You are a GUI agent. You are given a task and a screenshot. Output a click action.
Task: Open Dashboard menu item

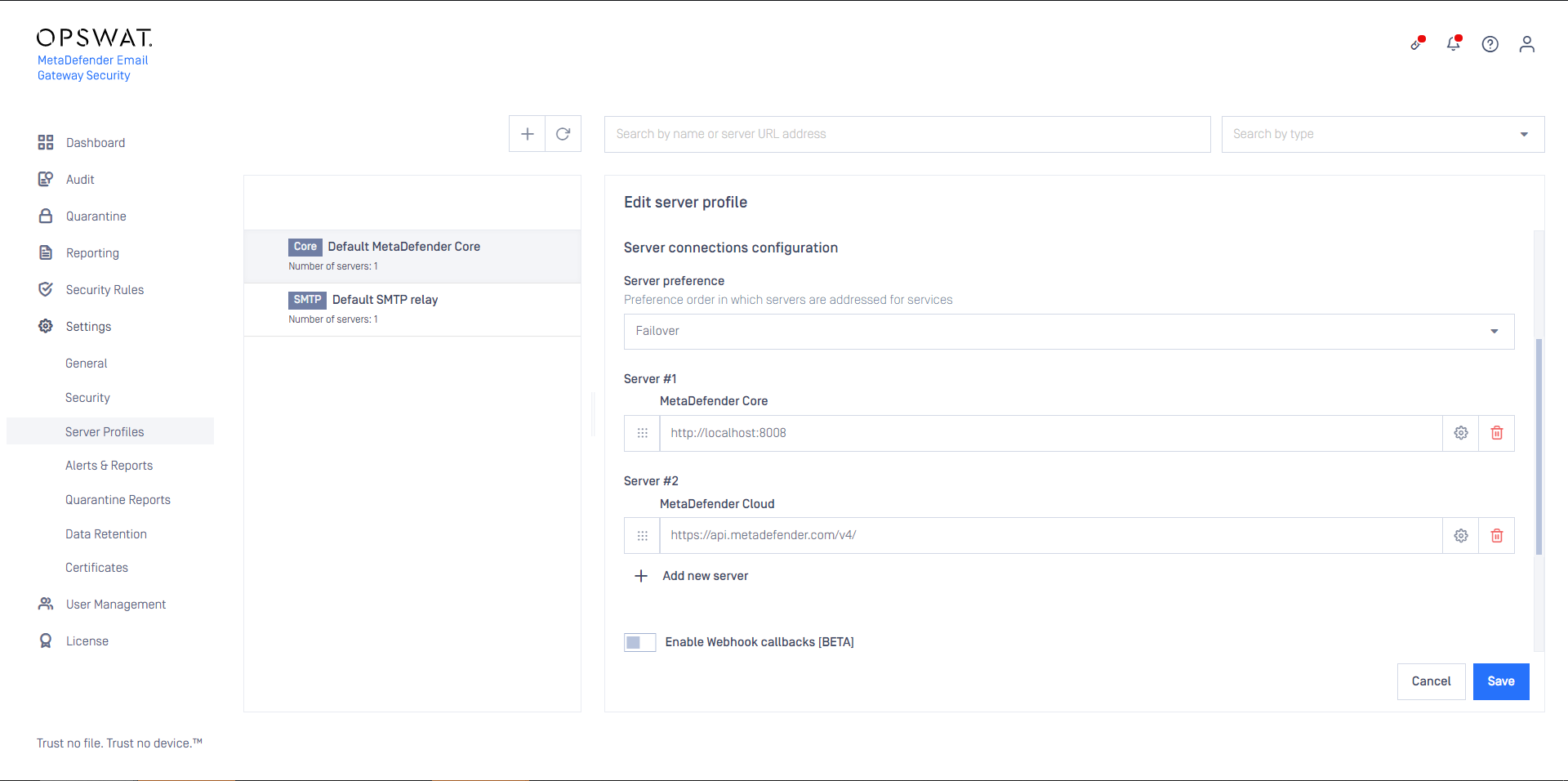point(96,142)
